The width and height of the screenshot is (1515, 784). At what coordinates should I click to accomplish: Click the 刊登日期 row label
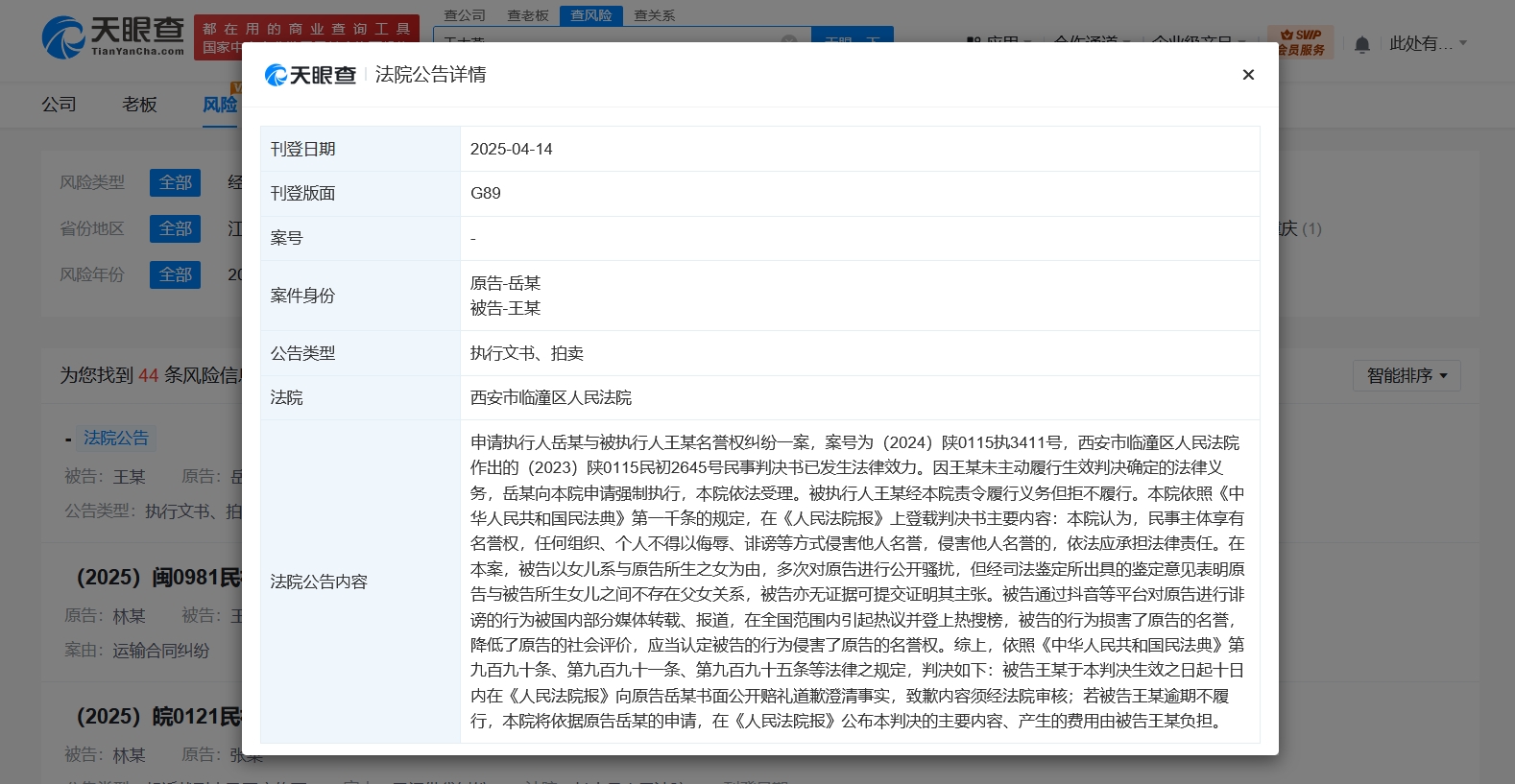click(x=302, y=149)
